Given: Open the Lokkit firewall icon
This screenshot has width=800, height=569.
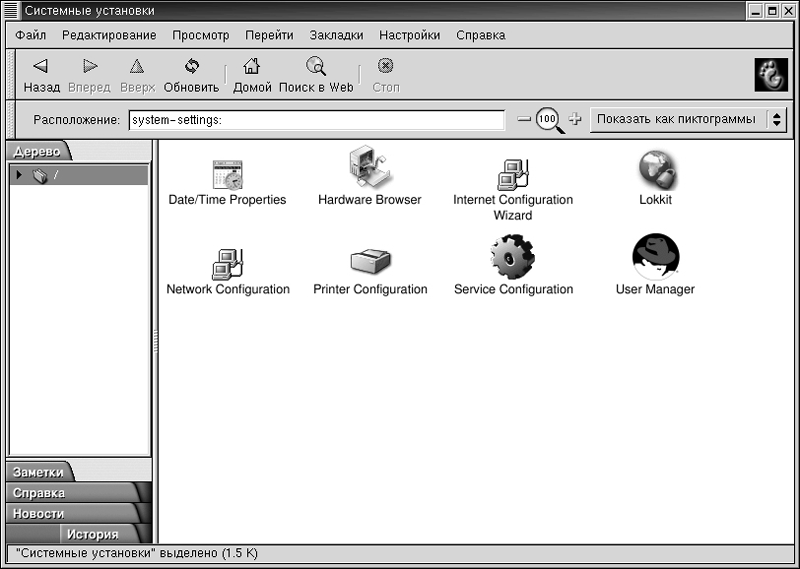Looking at the screenshot, I should tap(656, 171).
